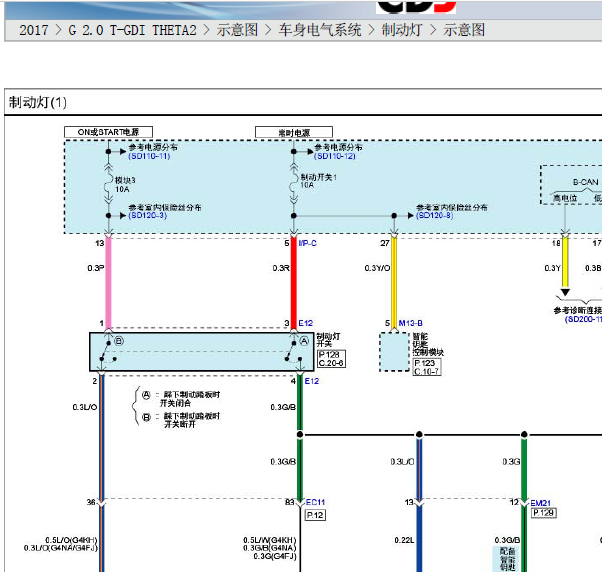Open the SD110-11 power distribution link
Screen dimensions: 602x572
pyautogui.click(x=149, y=156)
